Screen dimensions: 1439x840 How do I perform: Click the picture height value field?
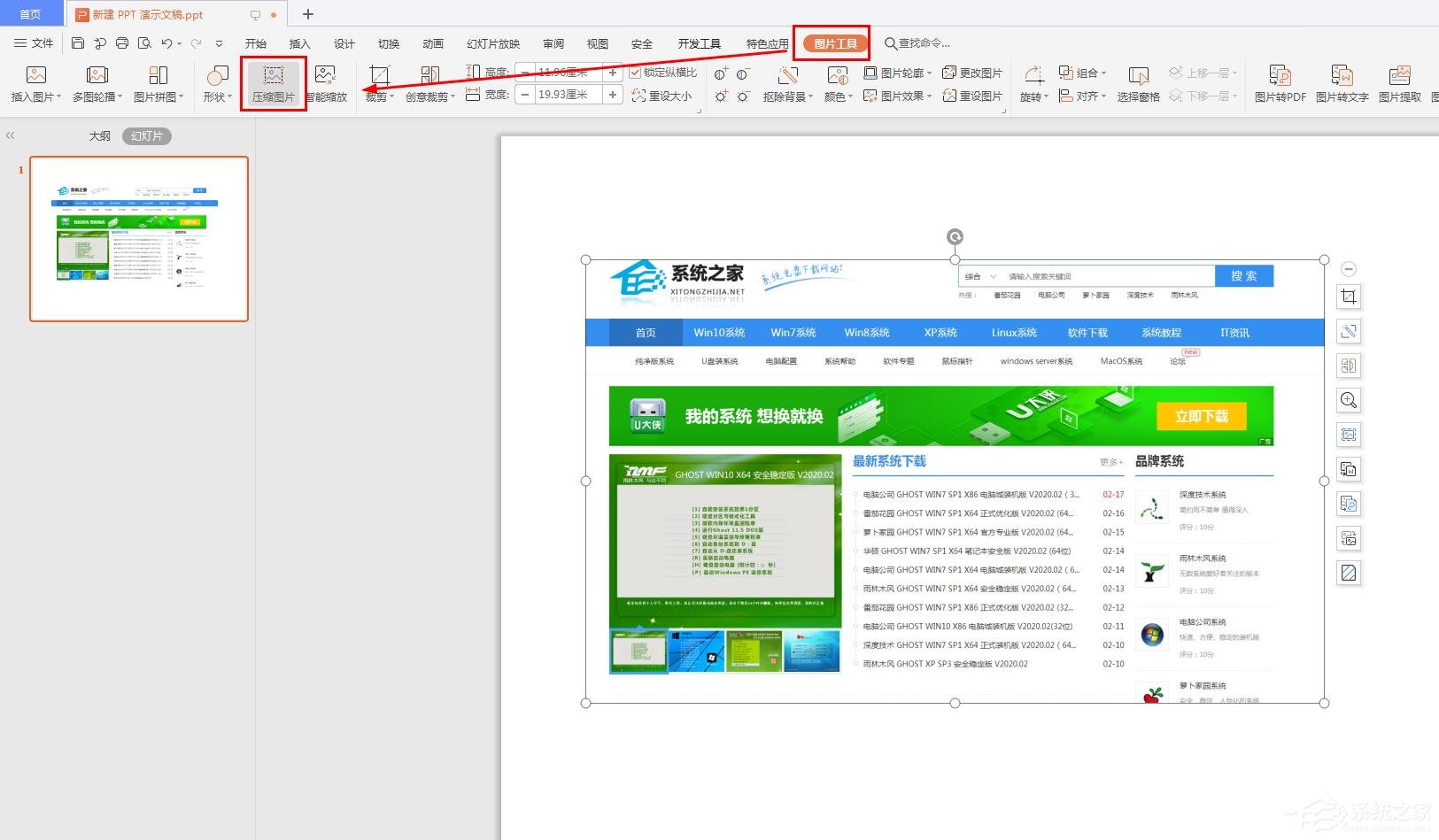pos(569,73)
